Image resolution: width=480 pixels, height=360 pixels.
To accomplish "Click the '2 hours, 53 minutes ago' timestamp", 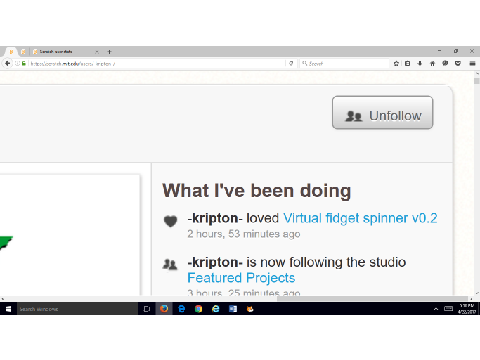I will (244, 234).
